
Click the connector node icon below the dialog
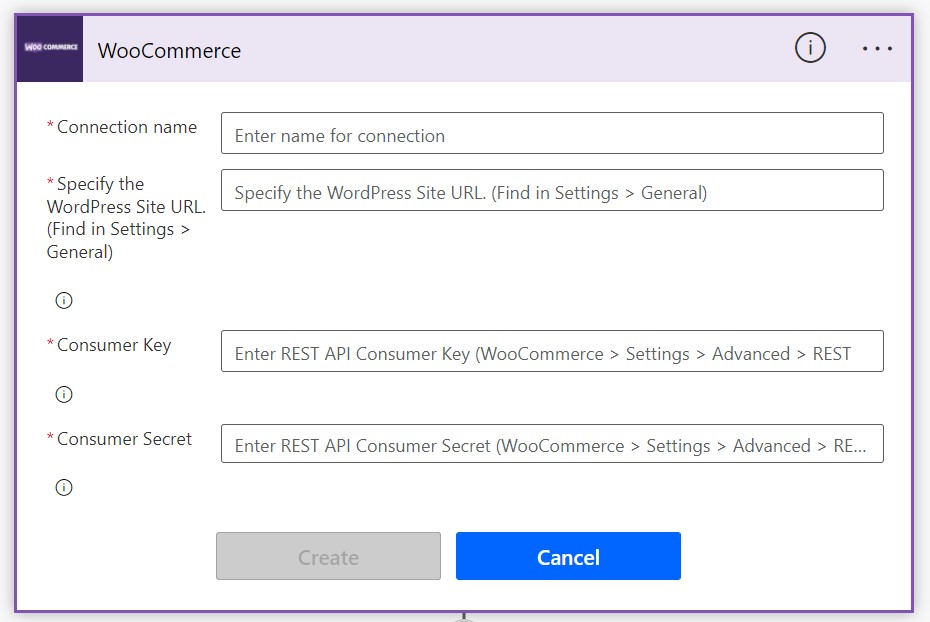(x=462, y=616)
